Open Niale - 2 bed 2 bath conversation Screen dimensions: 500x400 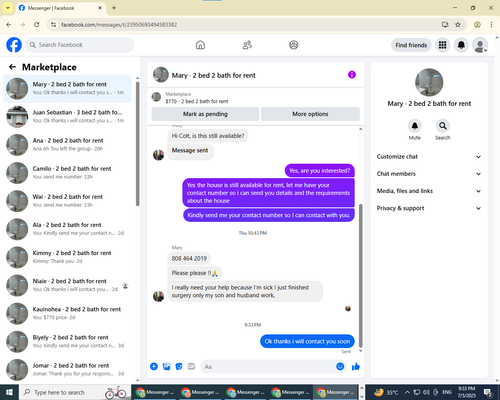coord(67,285)
